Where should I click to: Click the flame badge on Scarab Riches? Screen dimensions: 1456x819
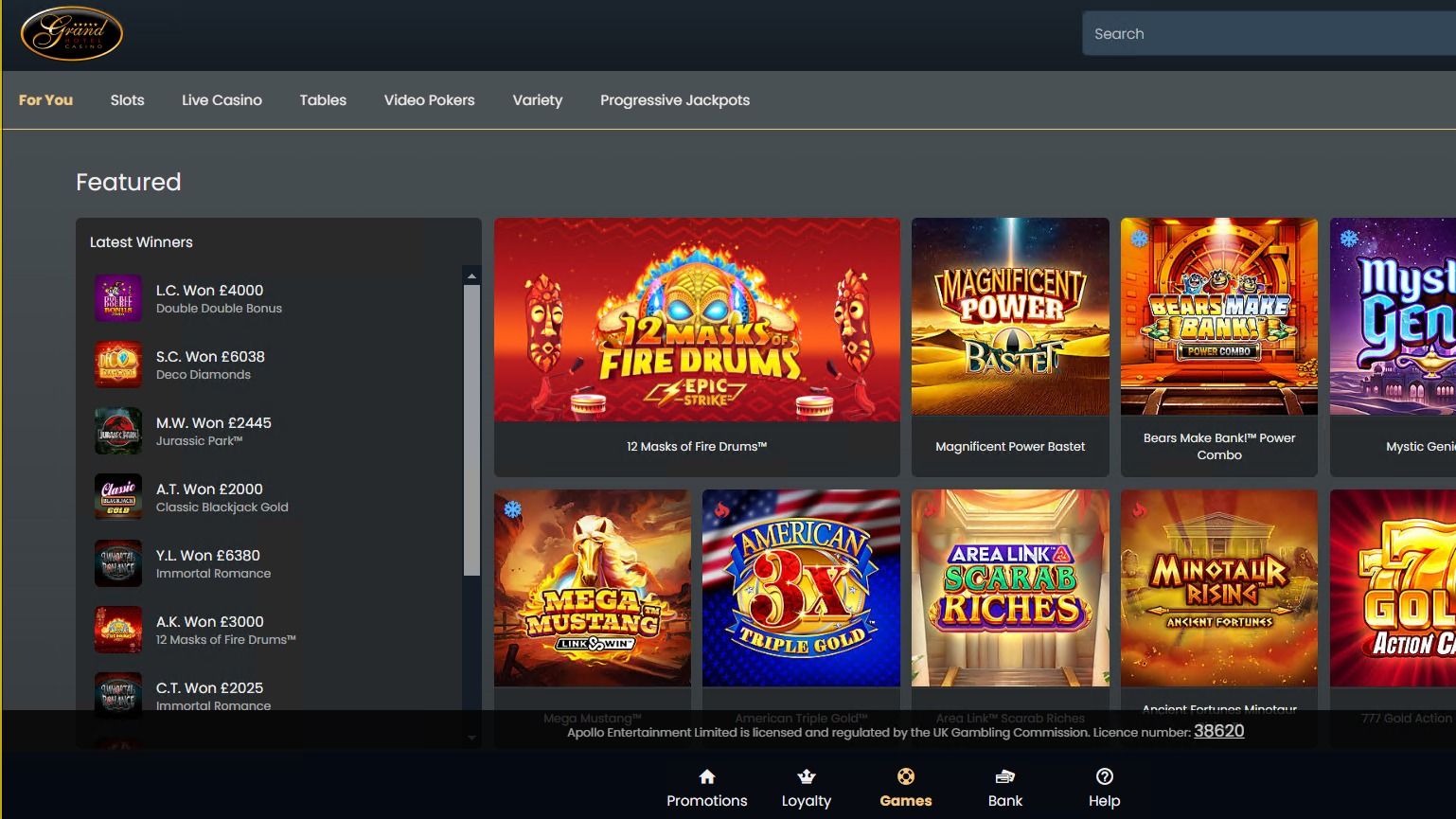(x=931, y=510)
